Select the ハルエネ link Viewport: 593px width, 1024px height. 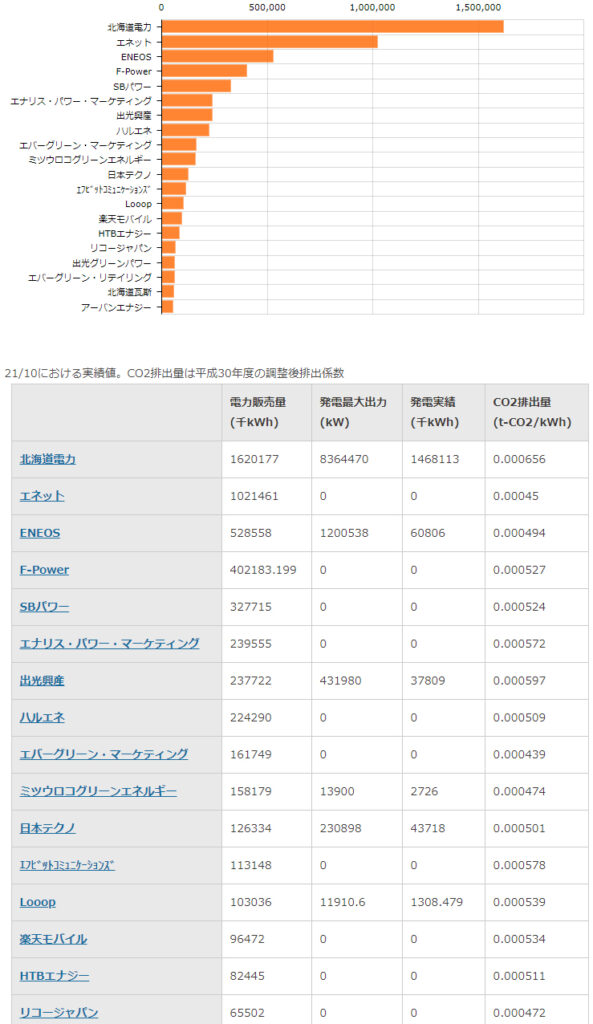42,717
